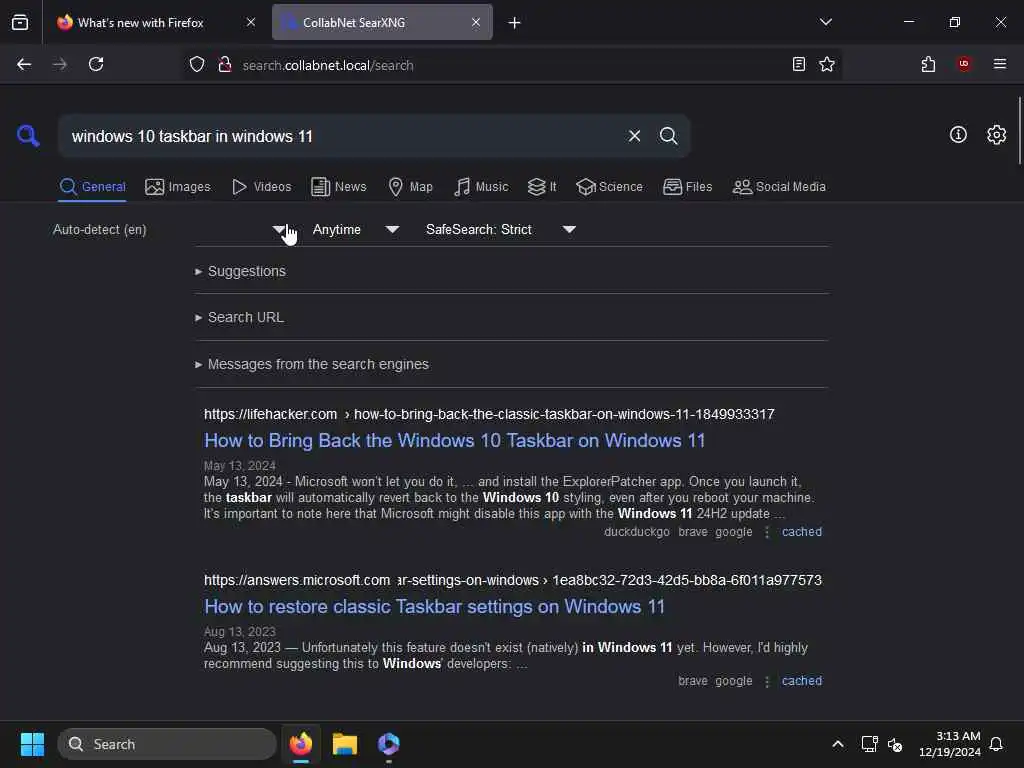
Task: Bookmark this page with star icon
Action: 827,64
